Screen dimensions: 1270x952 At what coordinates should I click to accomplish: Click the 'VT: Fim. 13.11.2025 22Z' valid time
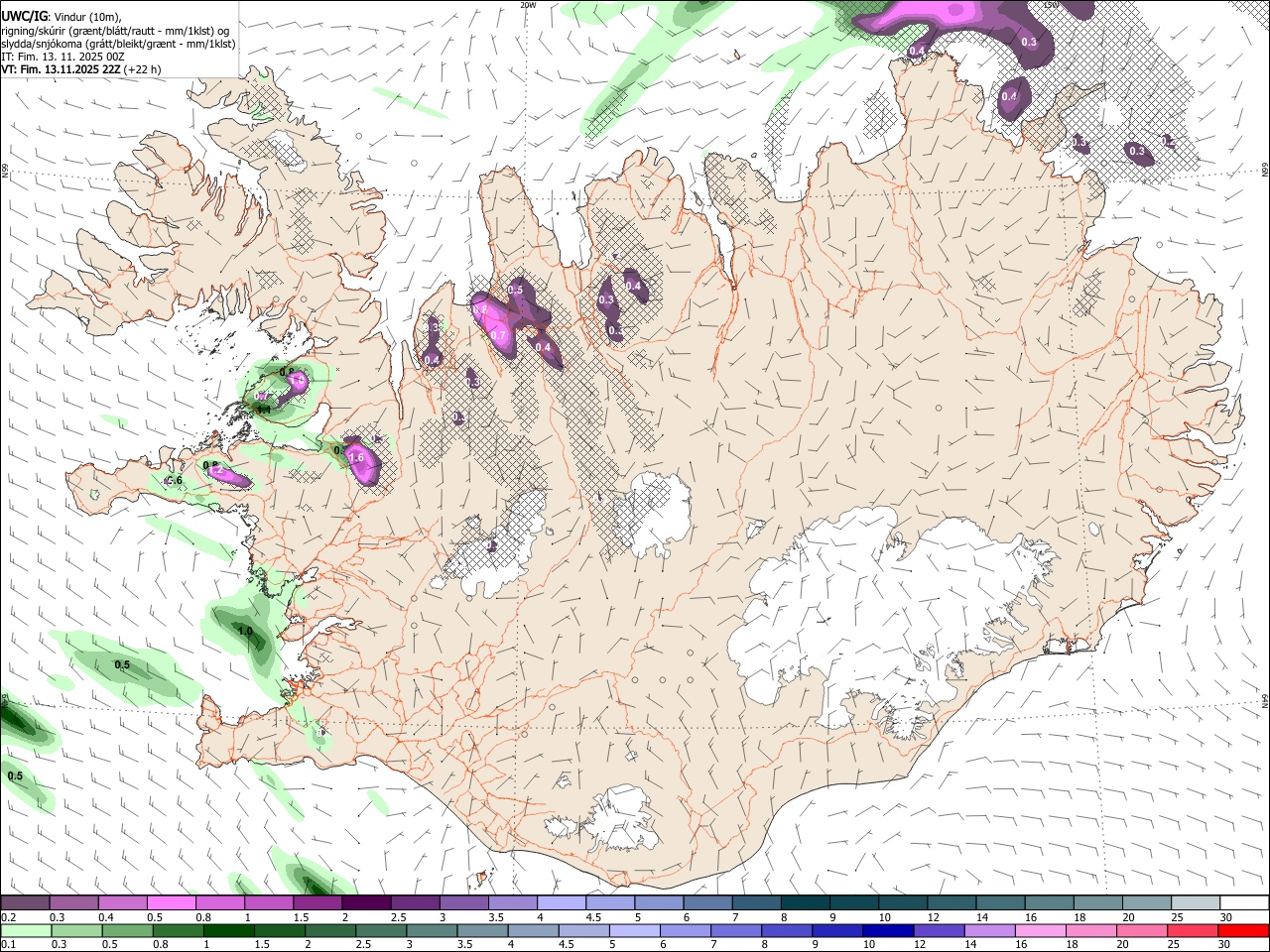pyautogui.click(x=61, y=69)
